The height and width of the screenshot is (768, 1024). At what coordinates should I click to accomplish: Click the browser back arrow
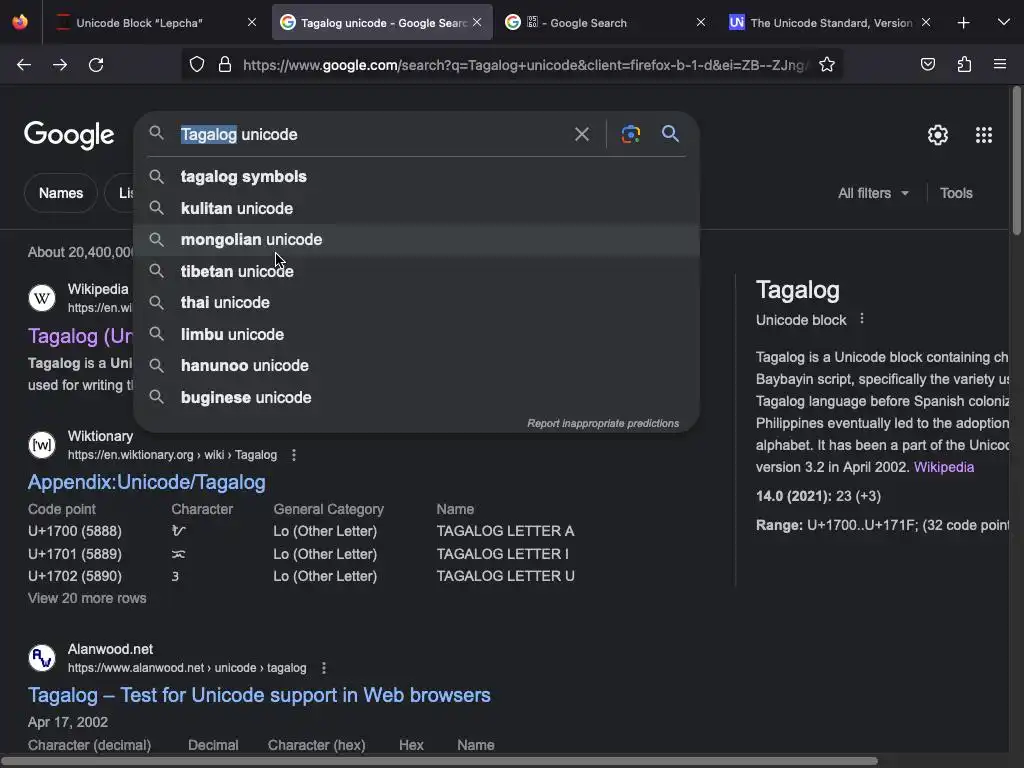pos(24,65)
